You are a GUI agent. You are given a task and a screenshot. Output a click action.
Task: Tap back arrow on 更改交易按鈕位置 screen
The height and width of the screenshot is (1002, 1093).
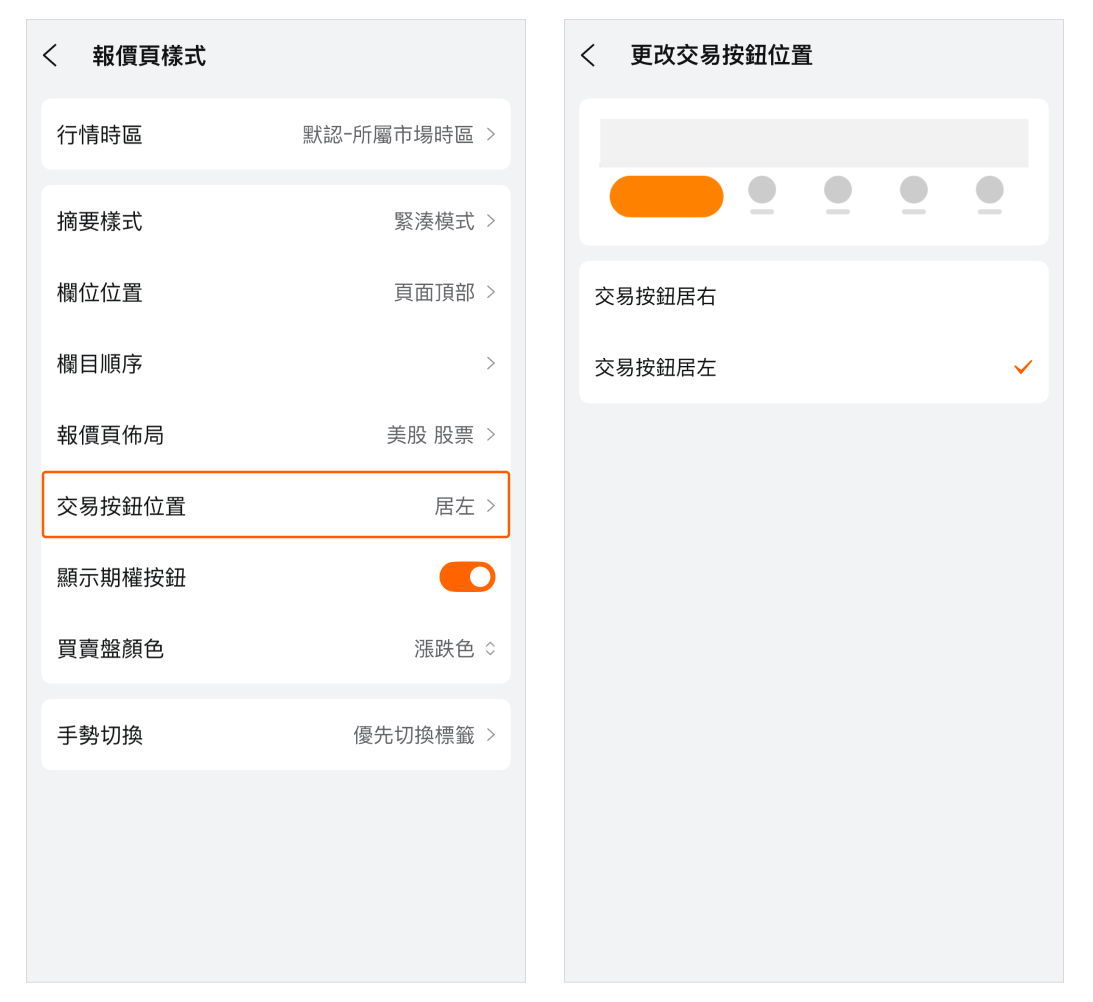click(588, 56)
